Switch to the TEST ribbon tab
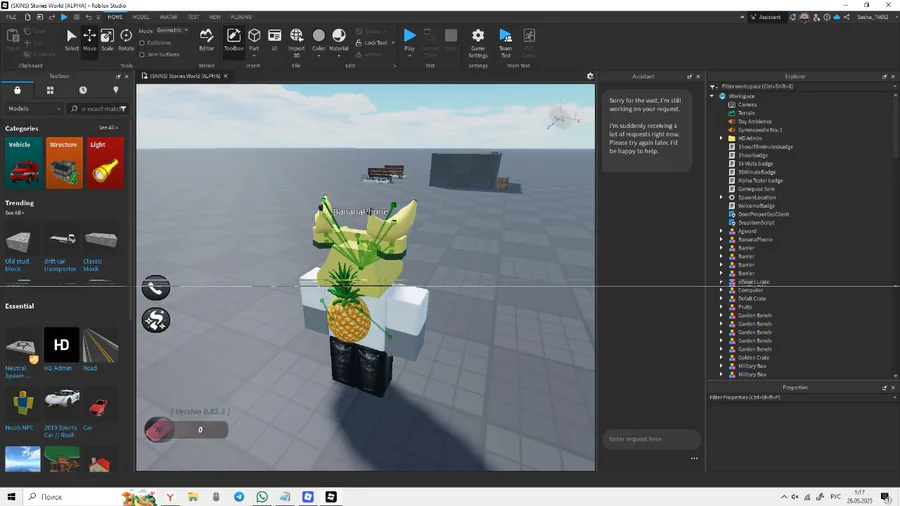 coord(193,17)
